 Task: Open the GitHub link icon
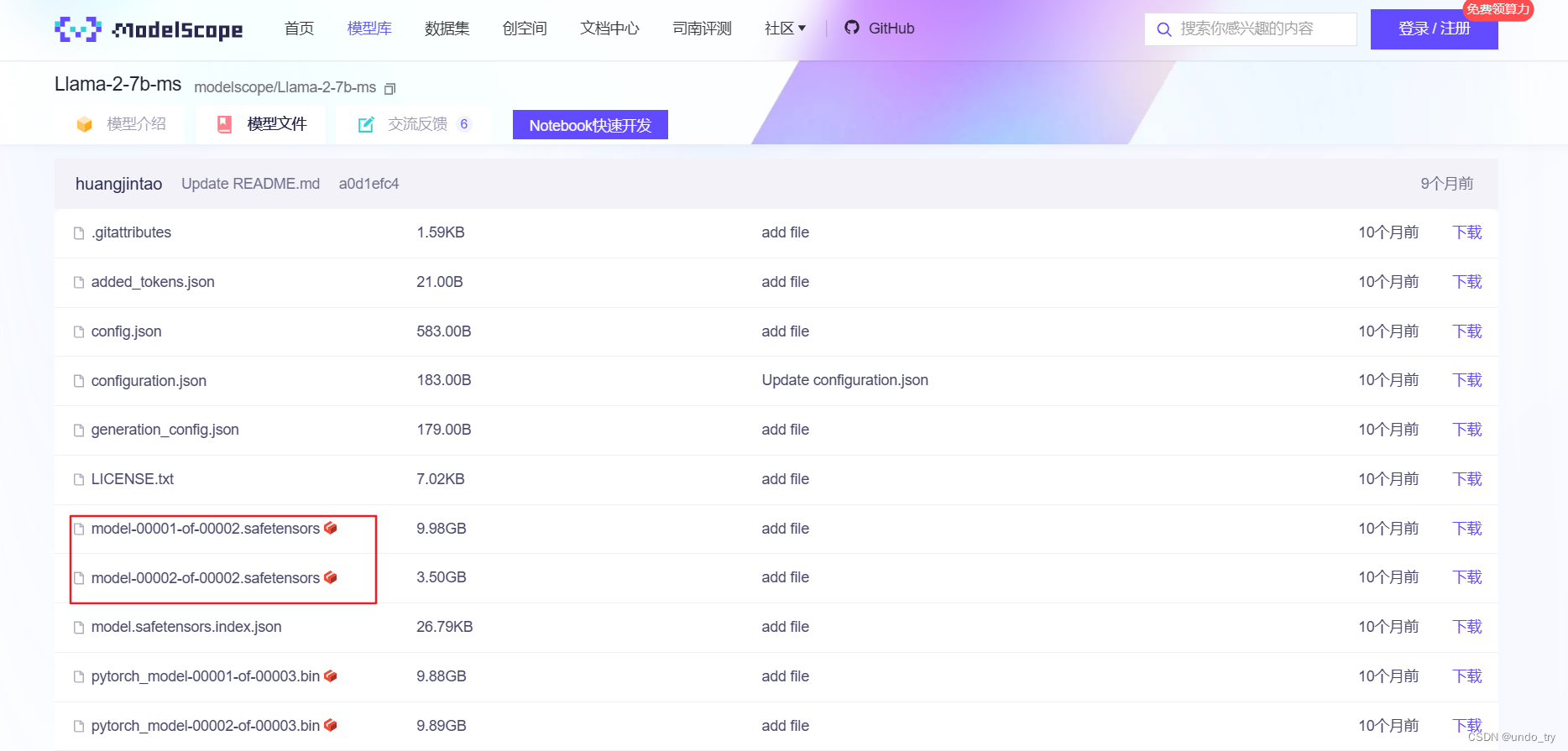coord(852,28)
